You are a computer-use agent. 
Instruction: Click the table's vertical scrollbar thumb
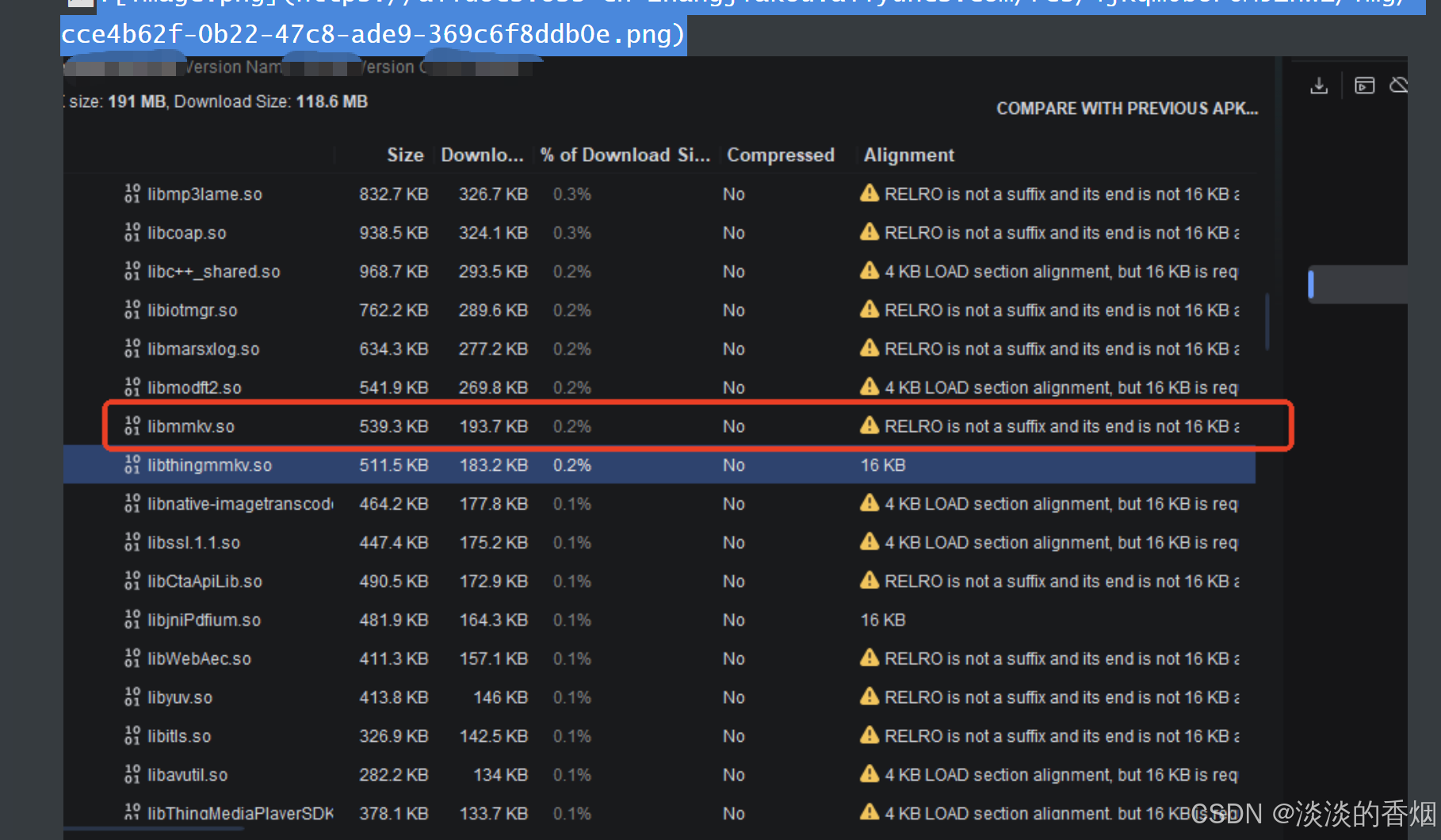(1267, 322)
